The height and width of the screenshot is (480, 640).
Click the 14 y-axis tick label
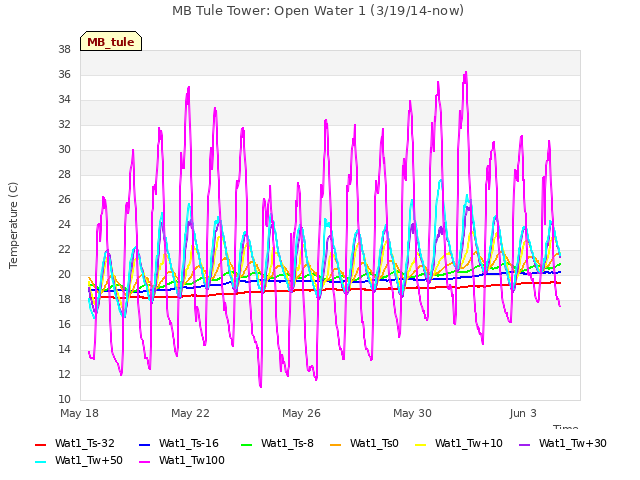(x=64, y=349)
